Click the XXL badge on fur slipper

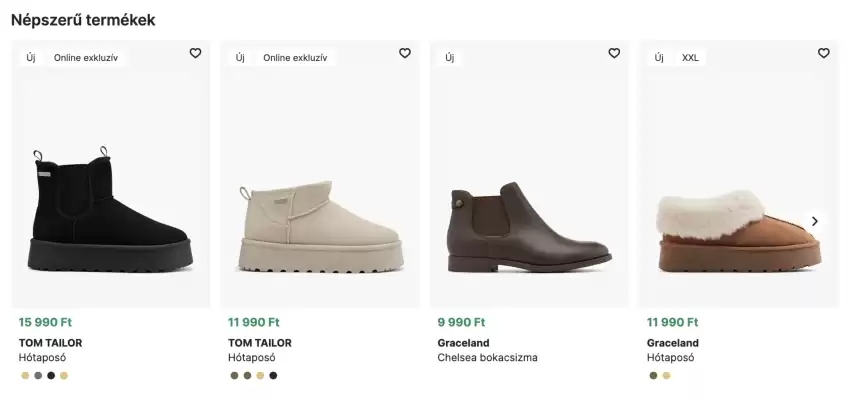[x=690, y=58]
